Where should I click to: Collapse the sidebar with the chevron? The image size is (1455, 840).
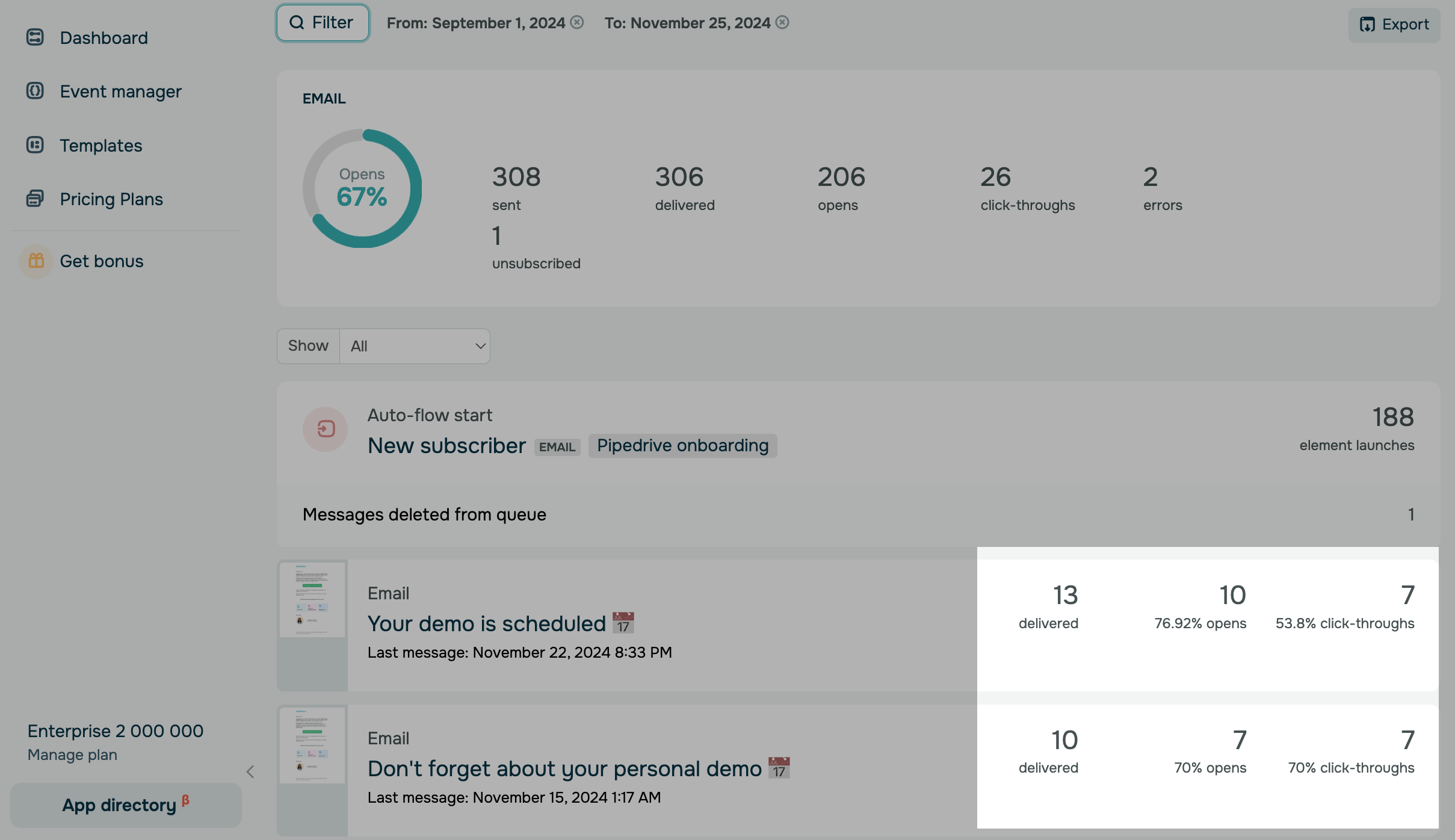click(x=250, y=771)
